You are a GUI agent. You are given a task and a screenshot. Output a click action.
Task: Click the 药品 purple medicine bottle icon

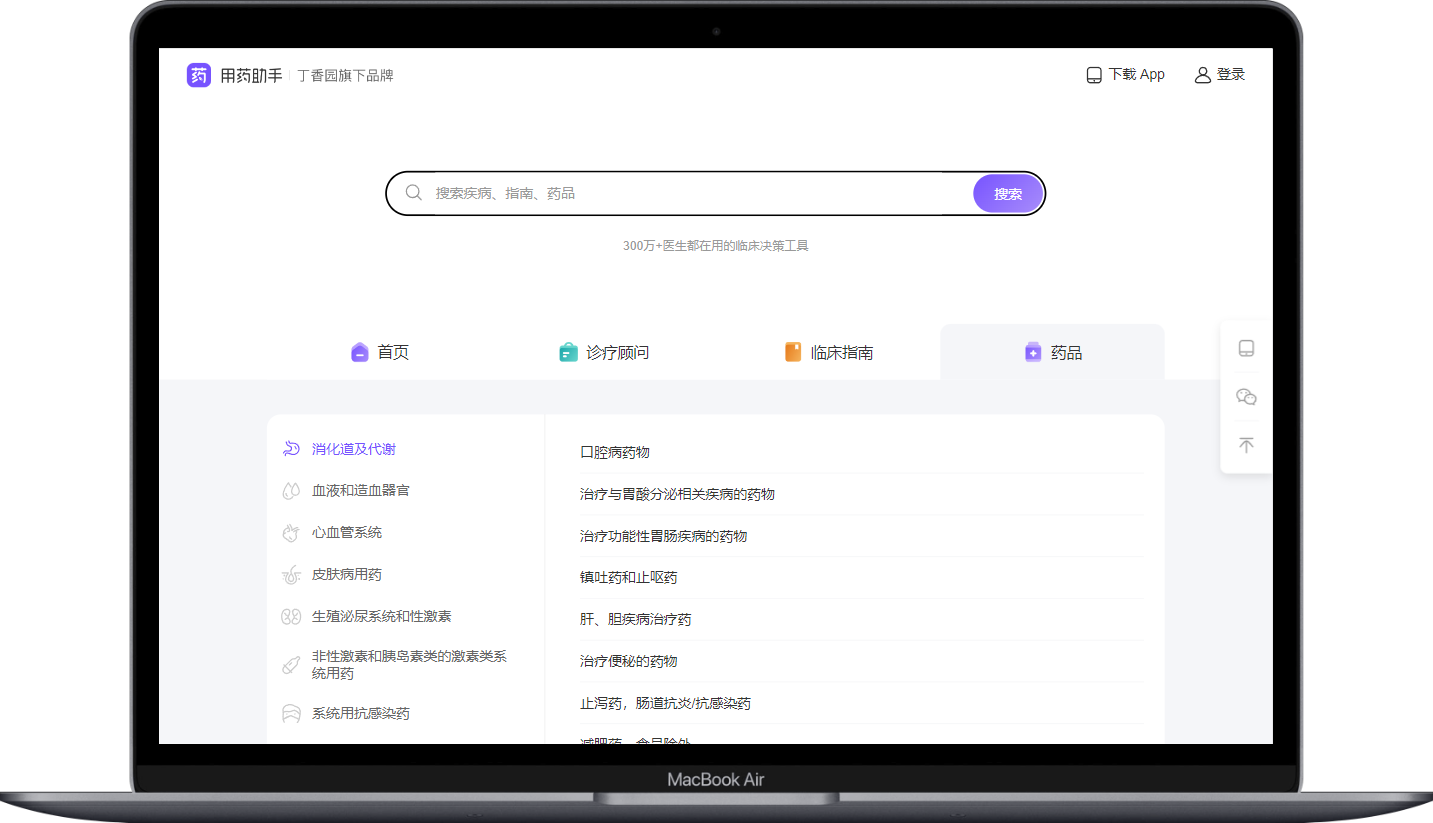point(1033,352)
